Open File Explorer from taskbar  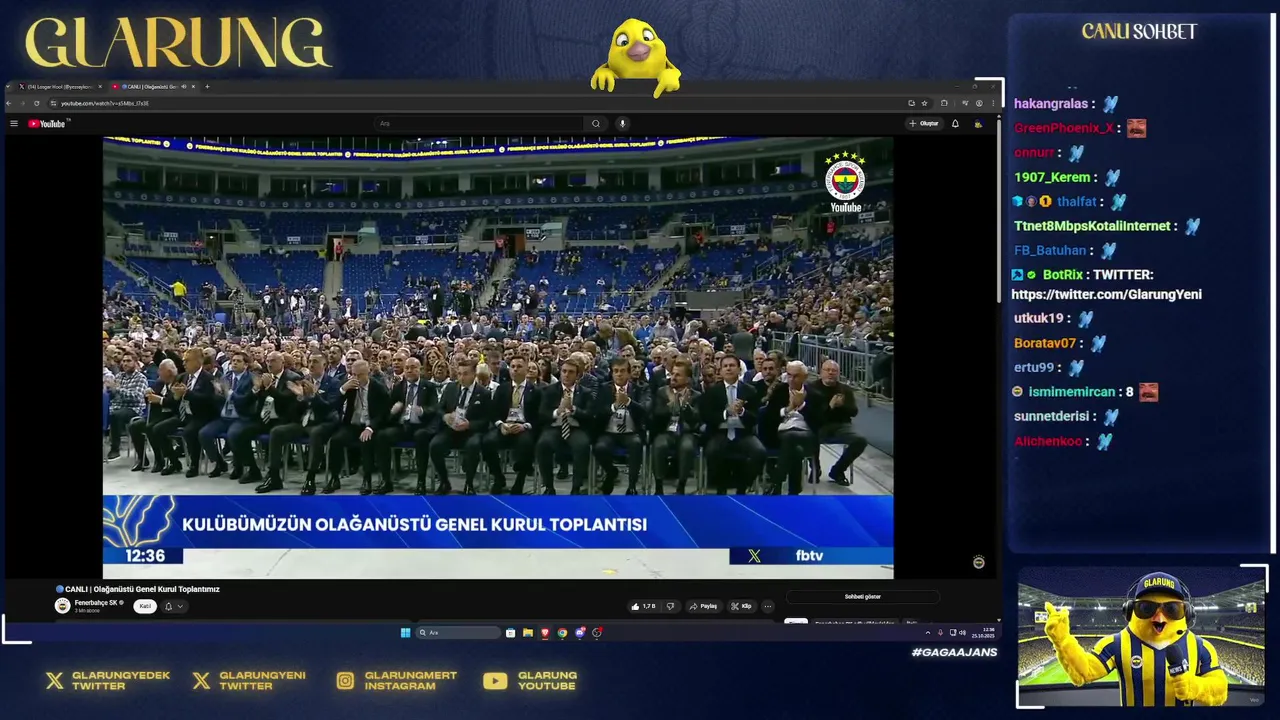[528, 632]
